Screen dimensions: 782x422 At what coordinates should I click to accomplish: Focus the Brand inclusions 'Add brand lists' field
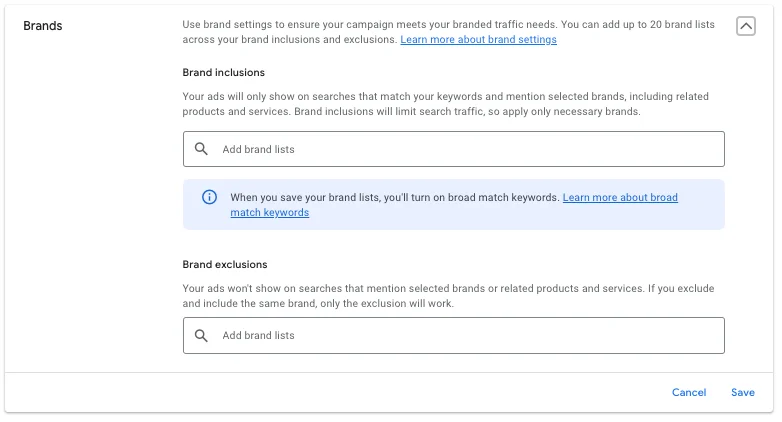click(x=460, y=149)
